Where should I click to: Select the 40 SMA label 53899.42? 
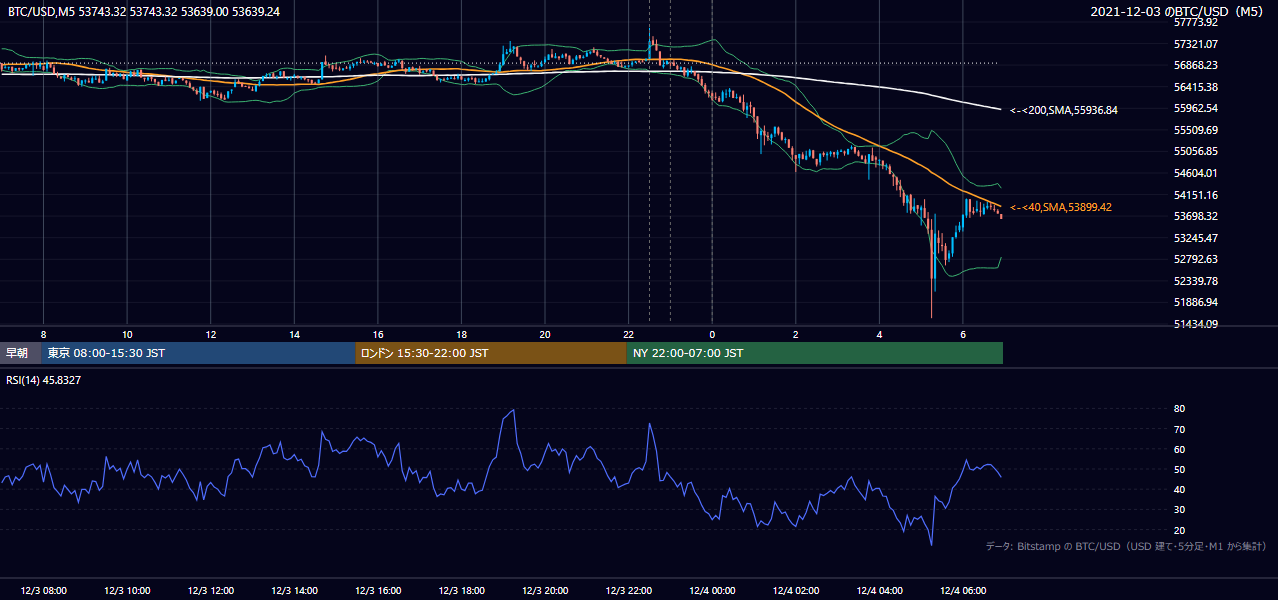(1060, 207)
